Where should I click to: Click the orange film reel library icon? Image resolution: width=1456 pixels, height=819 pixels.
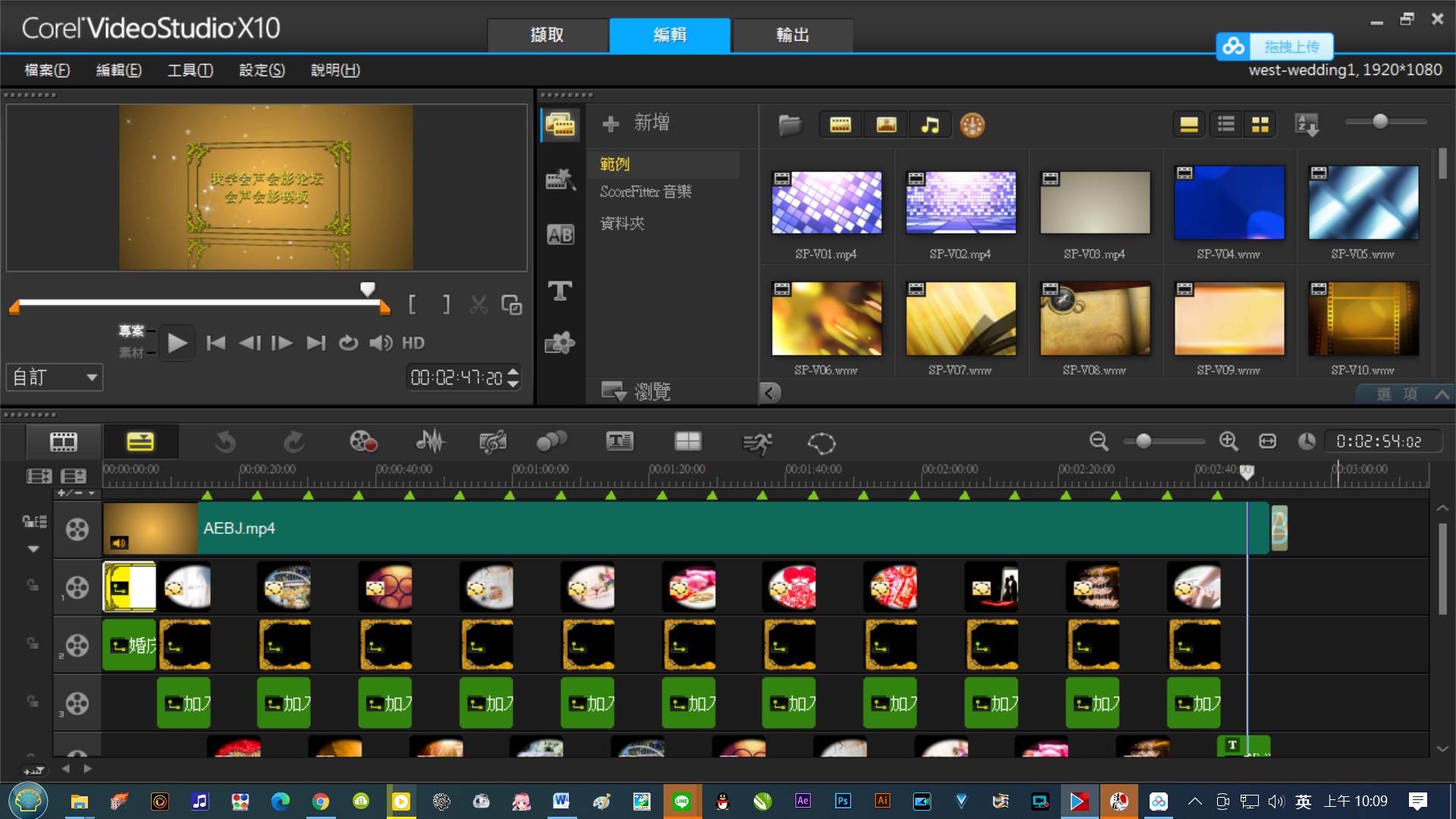pos(972,124)
